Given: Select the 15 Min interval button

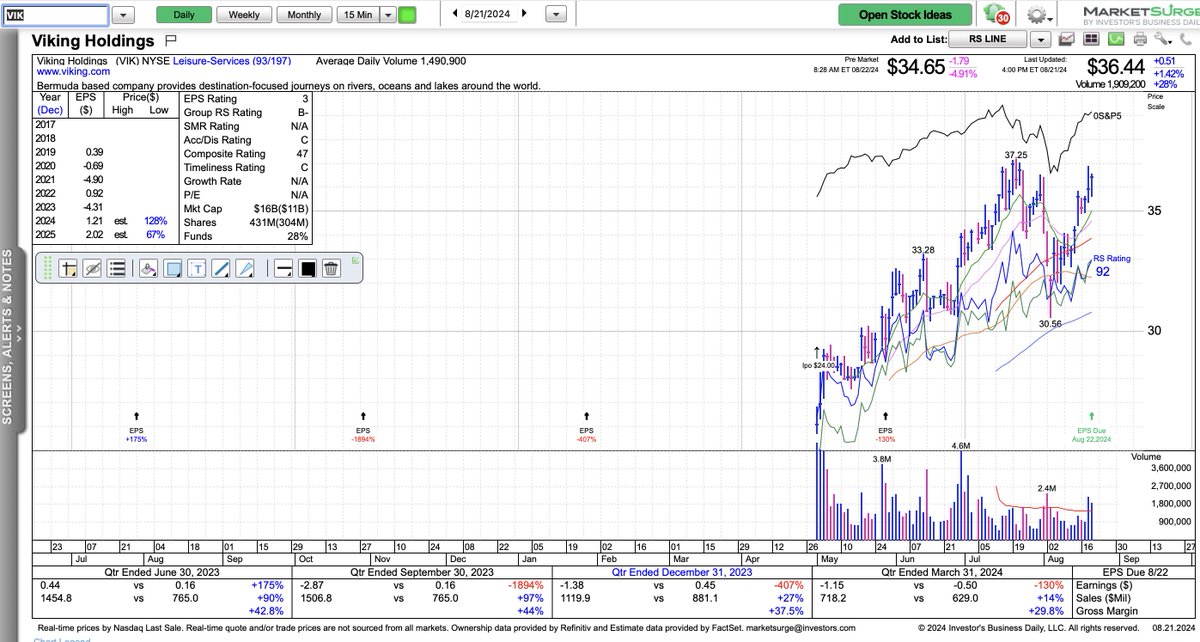Looking at the screenshot, I should (358, 15).
